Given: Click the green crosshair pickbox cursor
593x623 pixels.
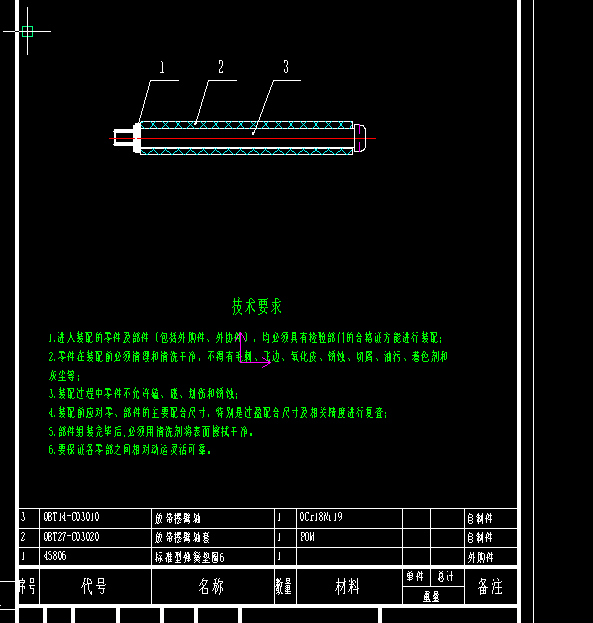Looking at the screenshot, I should (27, 31).
